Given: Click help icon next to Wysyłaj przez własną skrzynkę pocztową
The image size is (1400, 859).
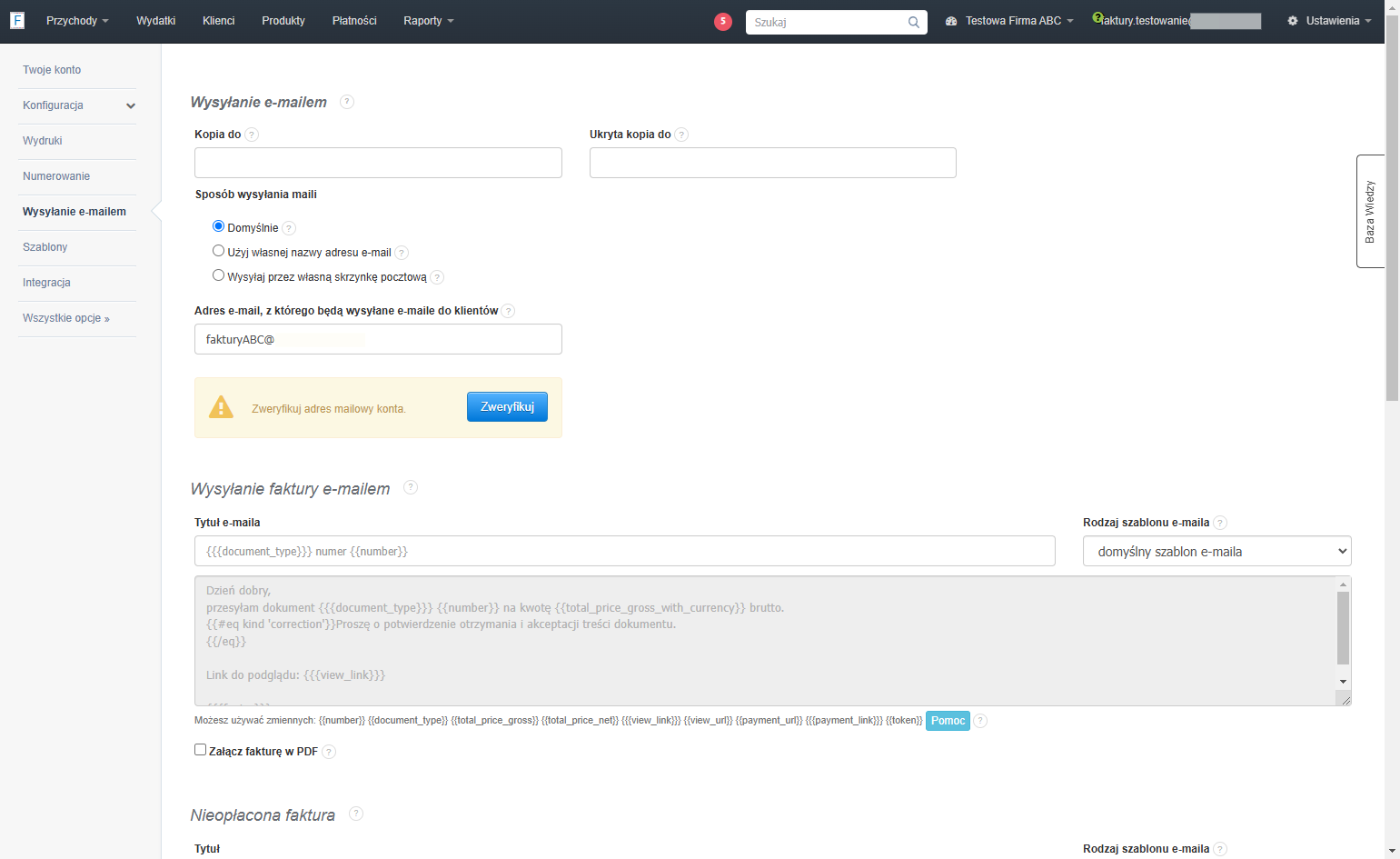Looking at the screenshot, I should tap(437, 277).
